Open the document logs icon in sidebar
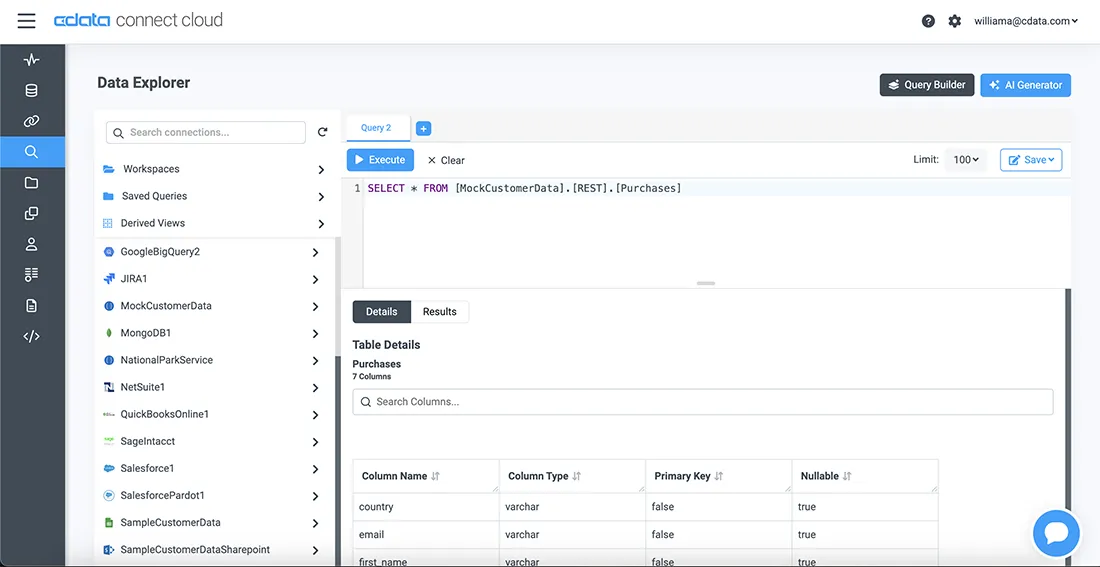 [31, 305]
